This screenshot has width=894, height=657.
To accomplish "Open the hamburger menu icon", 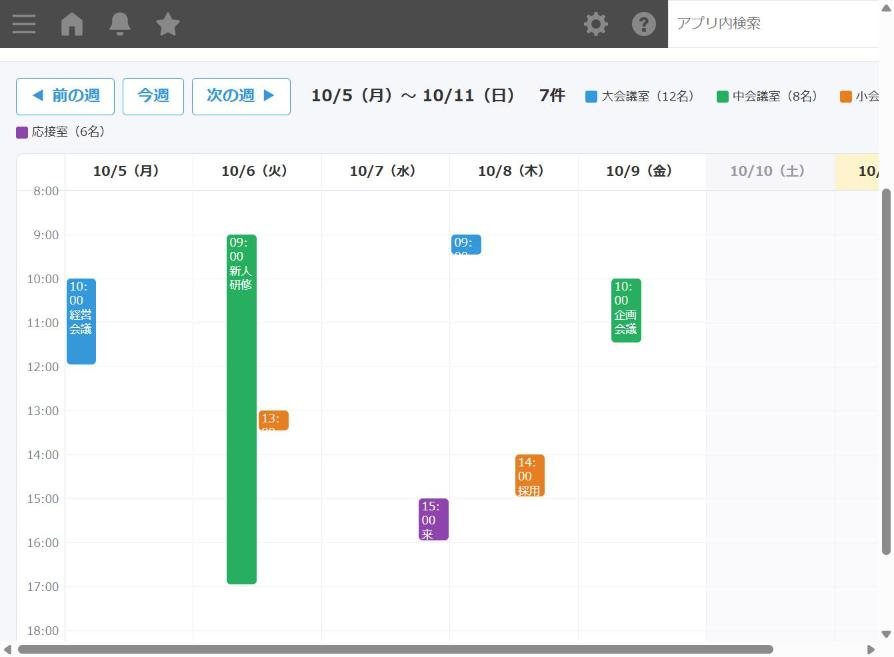I will pos(23,24).
